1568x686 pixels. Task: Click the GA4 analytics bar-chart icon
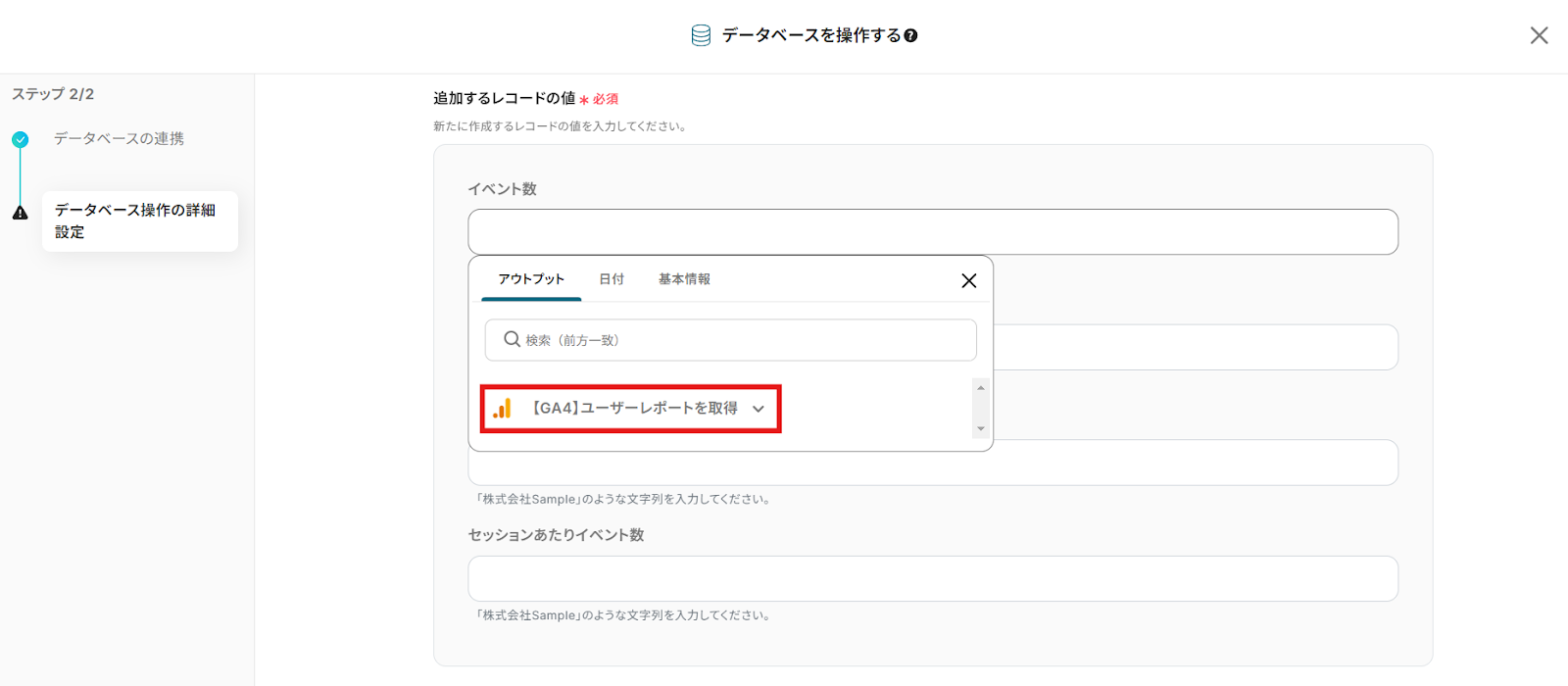tap(503, 409)
